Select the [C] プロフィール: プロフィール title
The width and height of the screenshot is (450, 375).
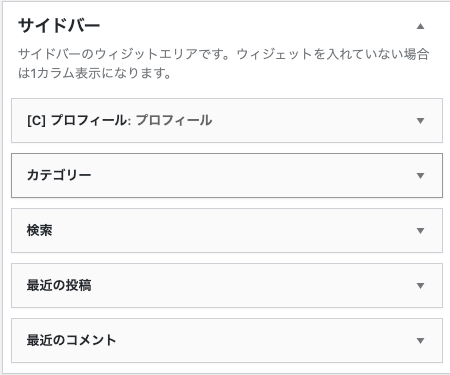tap(119, 120)
